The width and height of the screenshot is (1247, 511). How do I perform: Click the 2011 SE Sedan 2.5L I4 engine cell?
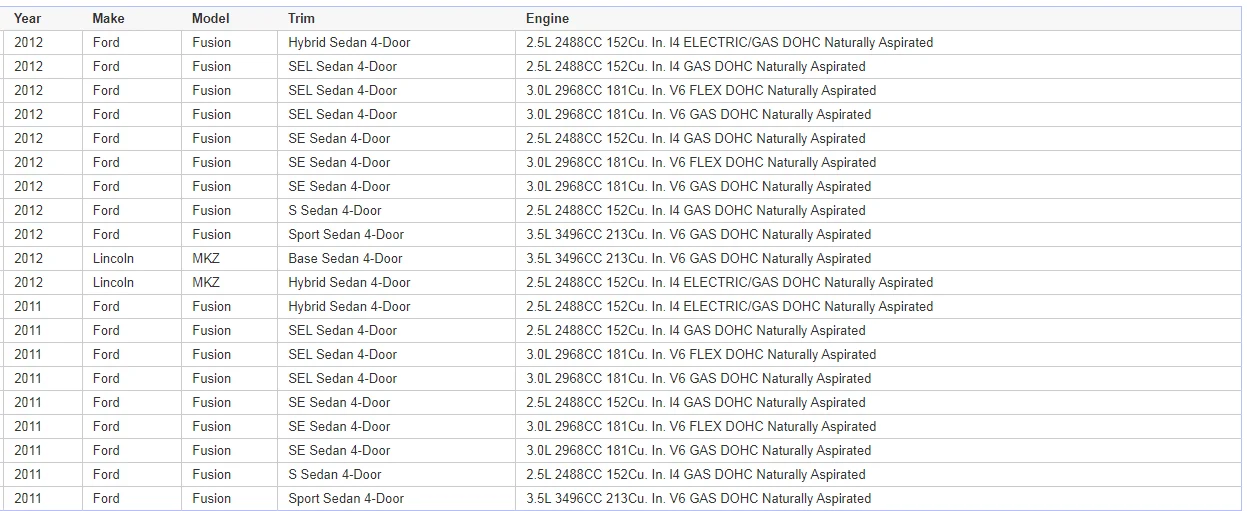(x=696, y=402)
